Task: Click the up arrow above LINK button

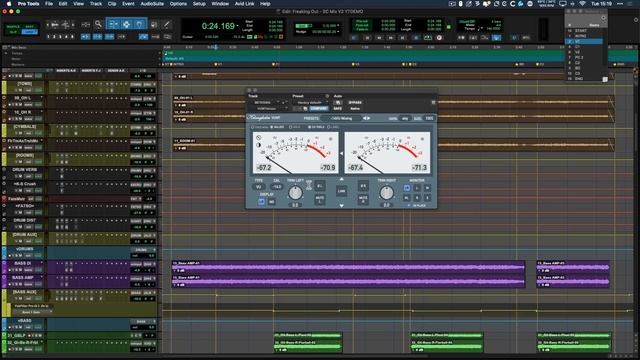Action: coord(342,179)
